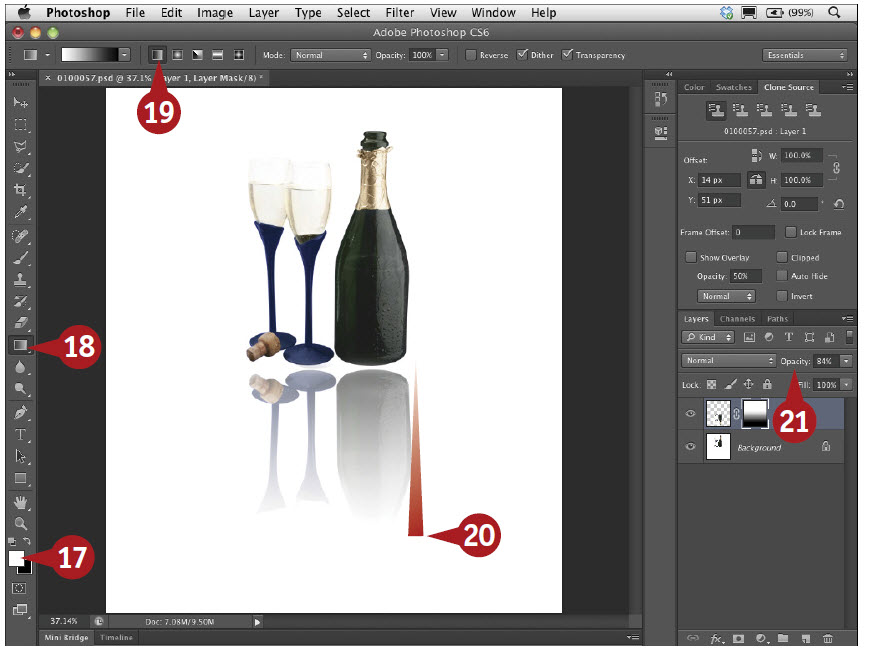Toggle the Transparency checkbox
The width and height of the screenshot is (870, 653).
(567, 54)
